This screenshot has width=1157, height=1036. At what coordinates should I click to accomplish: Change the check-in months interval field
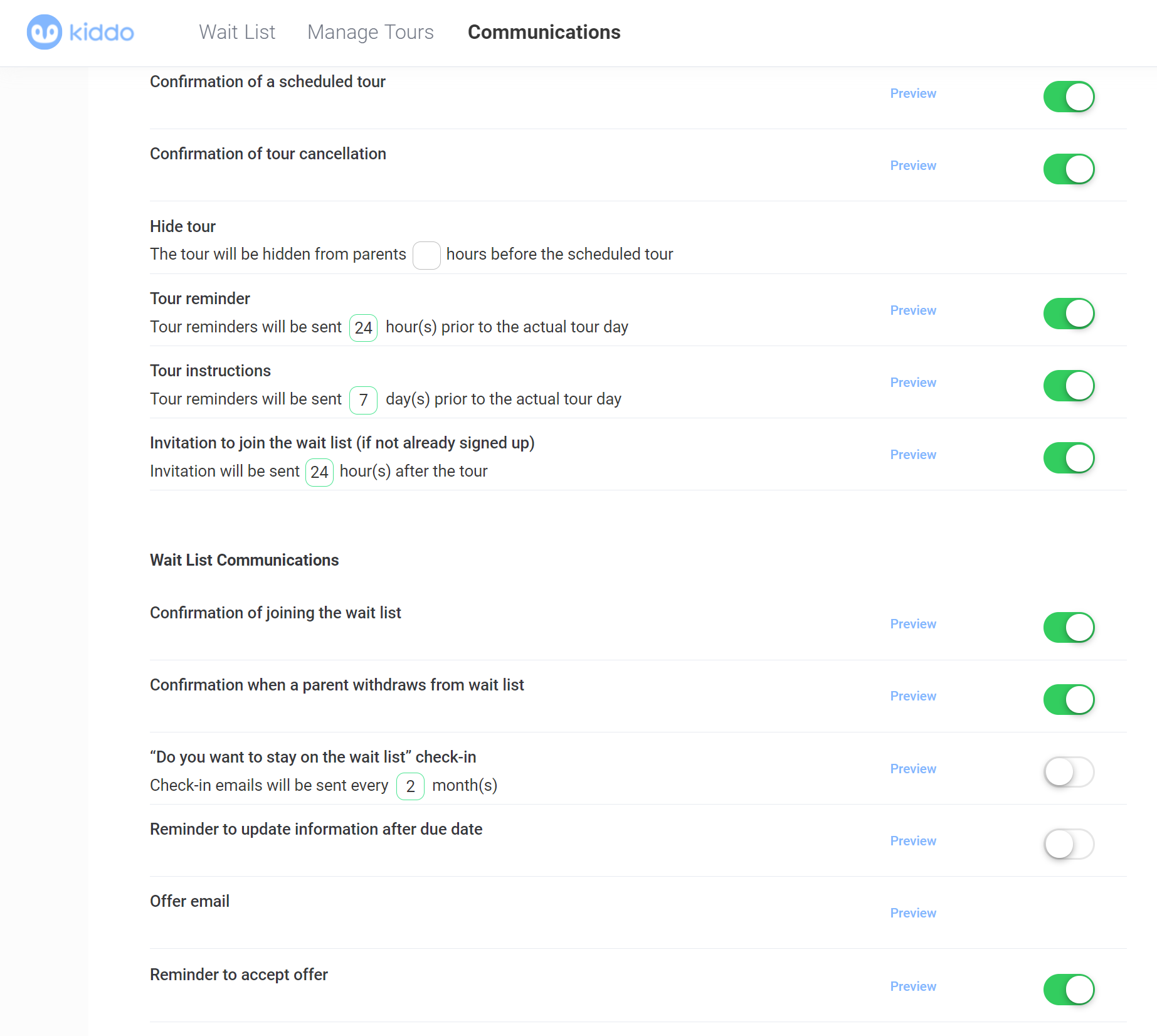(x=410, y=786)
